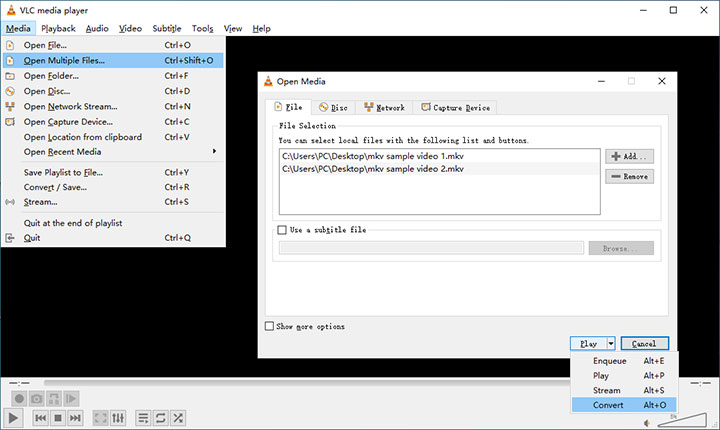The width and height of the screenshot is (720, 430).
Task: Open the Video menu
Action: click(x=130, y=28)
